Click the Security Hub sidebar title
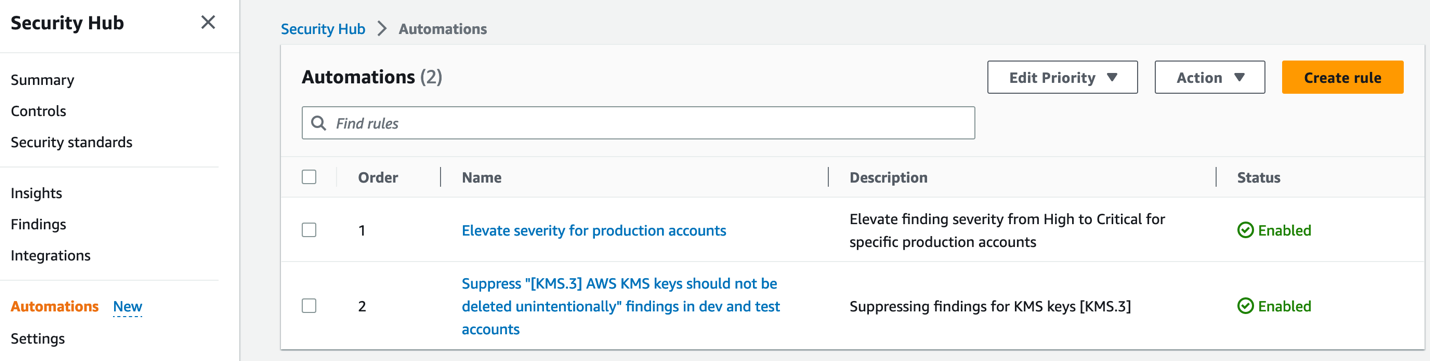This screenshot has width=1430, height=361. 67,23
